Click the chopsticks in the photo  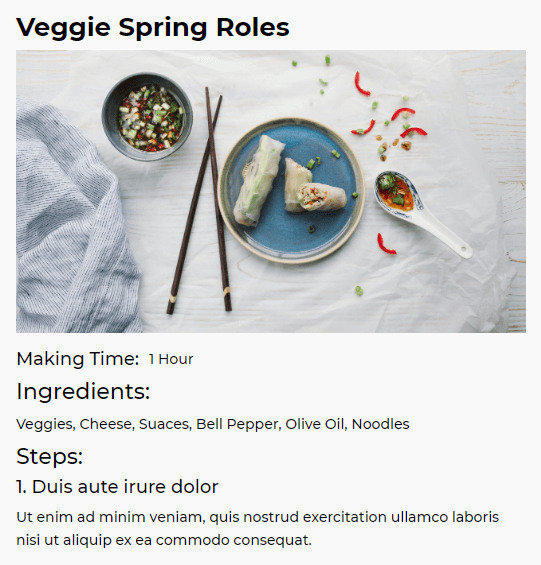pyautogui.click(x=199, y=200)
